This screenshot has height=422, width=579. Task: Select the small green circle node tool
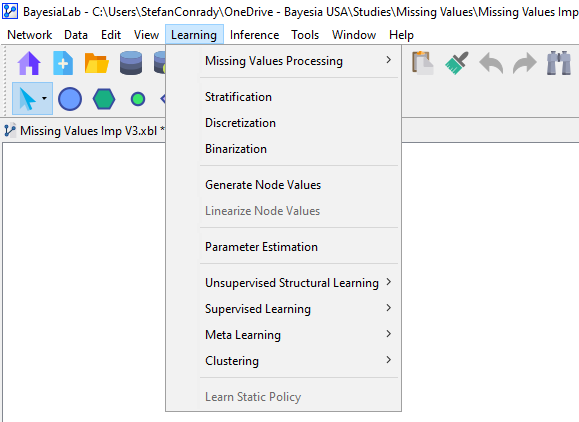coord(138,99)
